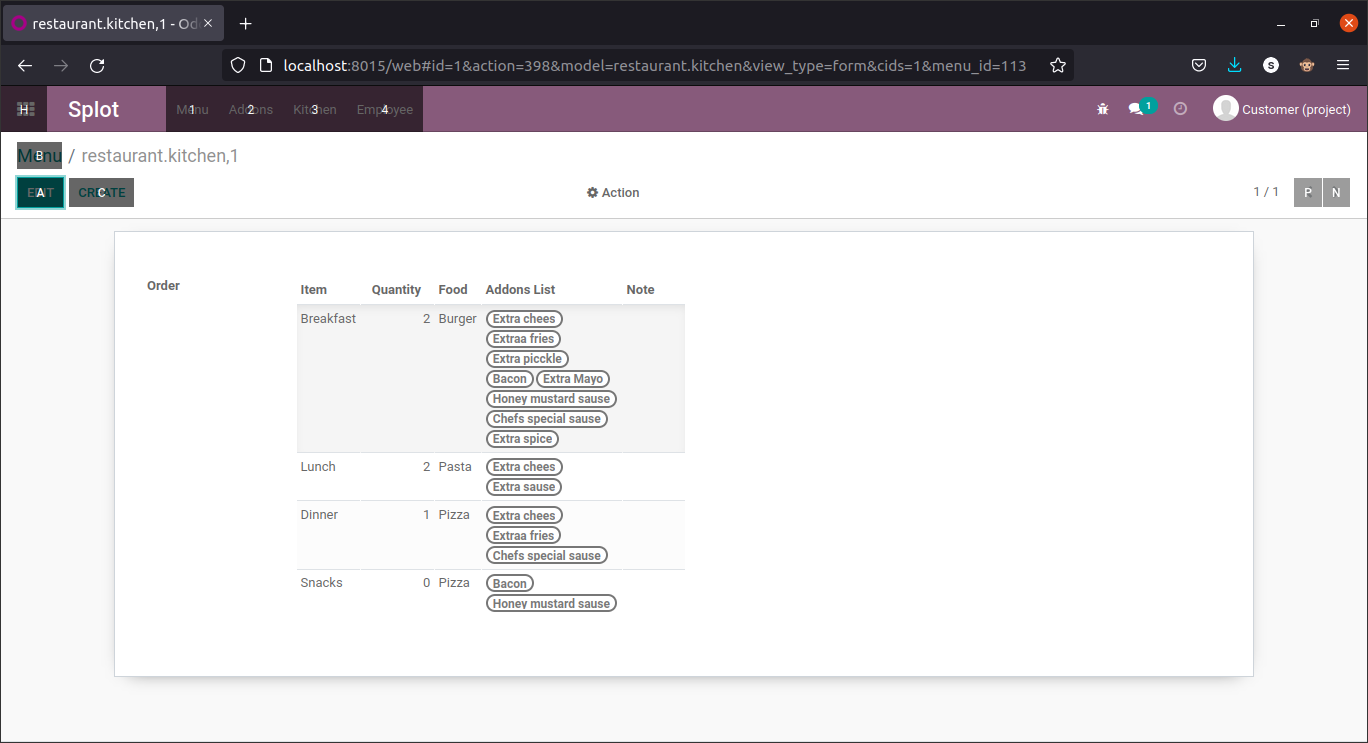This screenshot has width=1368, height=743.
Task: Open the Addons menu item
Action: (x=250, y=109)
